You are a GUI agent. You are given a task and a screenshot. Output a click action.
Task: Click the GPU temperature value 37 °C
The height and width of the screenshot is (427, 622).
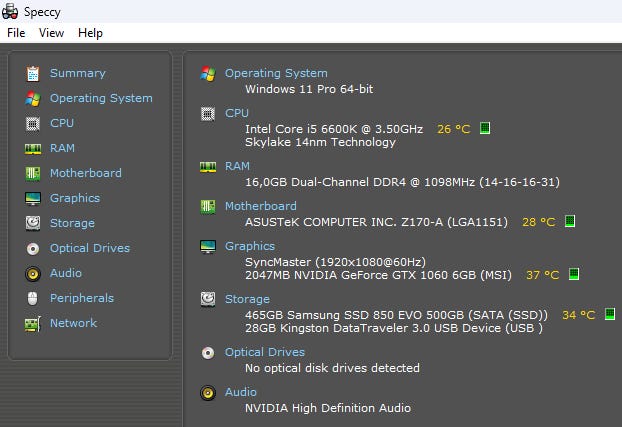click(x=542, y=275)
